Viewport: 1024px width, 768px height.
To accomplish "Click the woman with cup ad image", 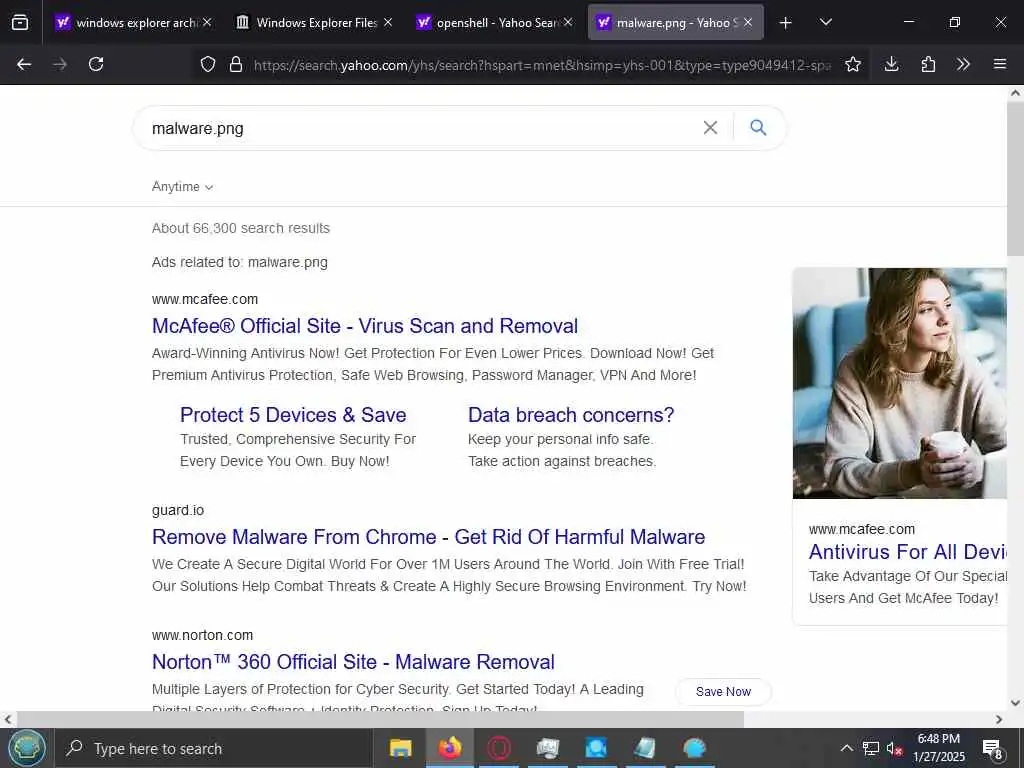I will point(899,383).
